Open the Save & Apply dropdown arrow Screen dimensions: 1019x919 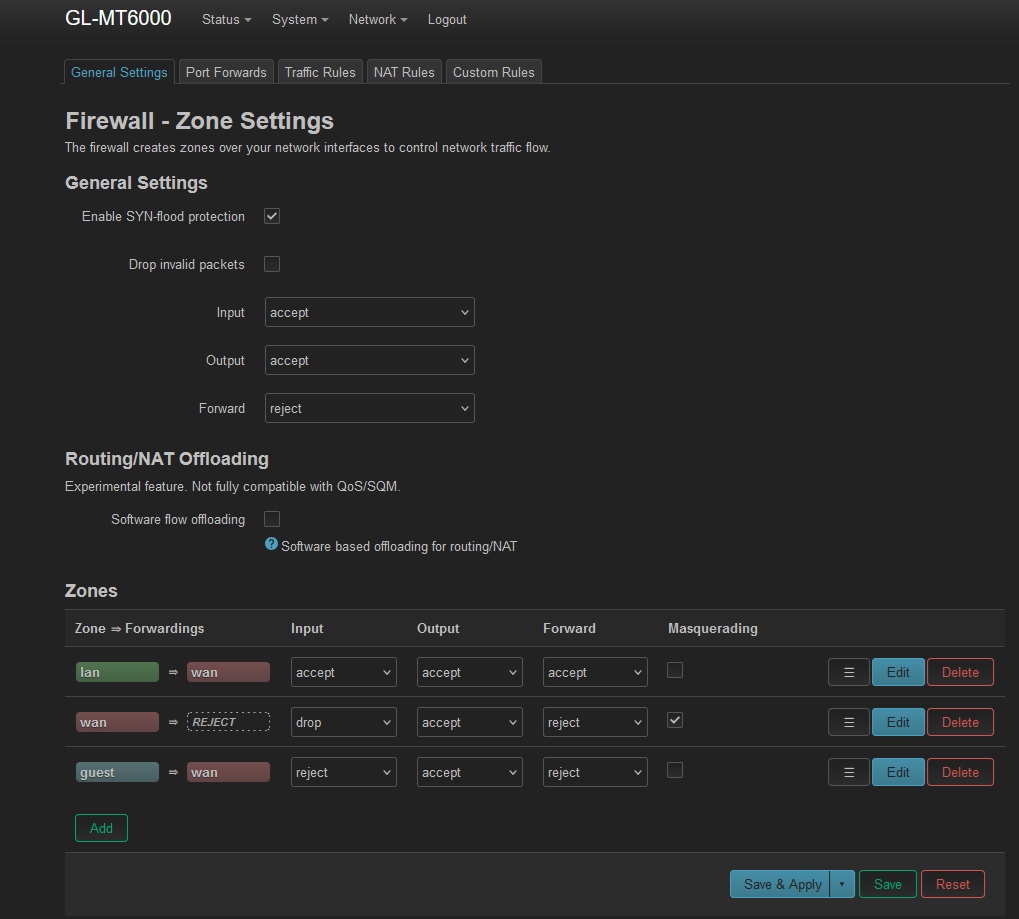pyautogui.click(x=842, y=884)
